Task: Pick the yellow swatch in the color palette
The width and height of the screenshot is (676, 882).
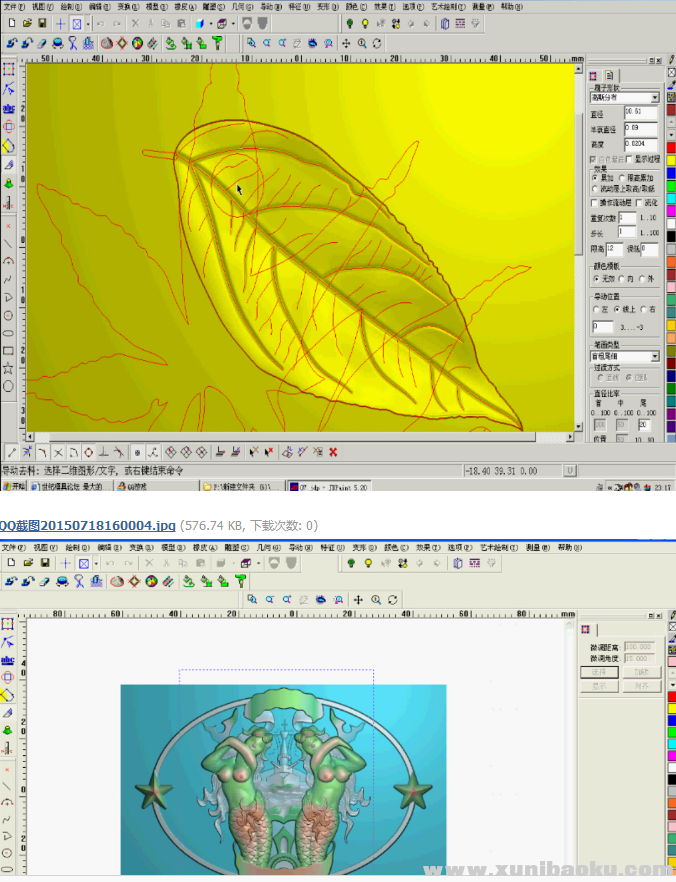Action: (671, 159)
